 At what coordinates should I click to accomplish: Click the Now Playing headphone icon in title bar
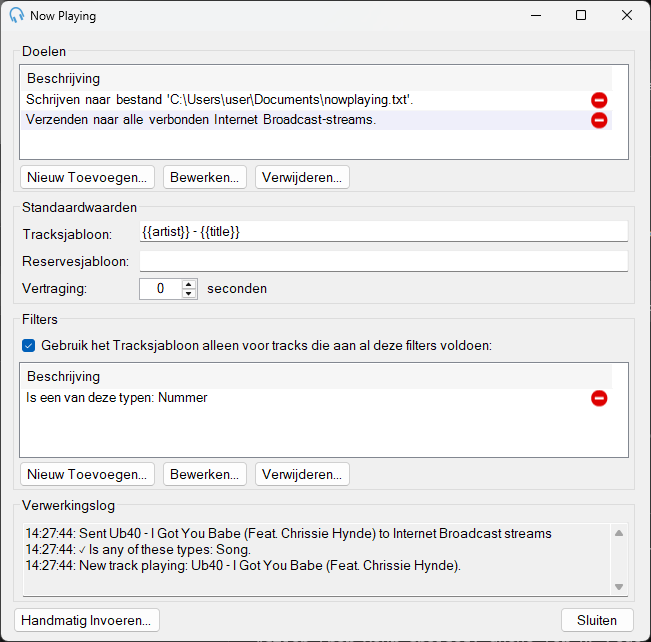pos(17,15)
